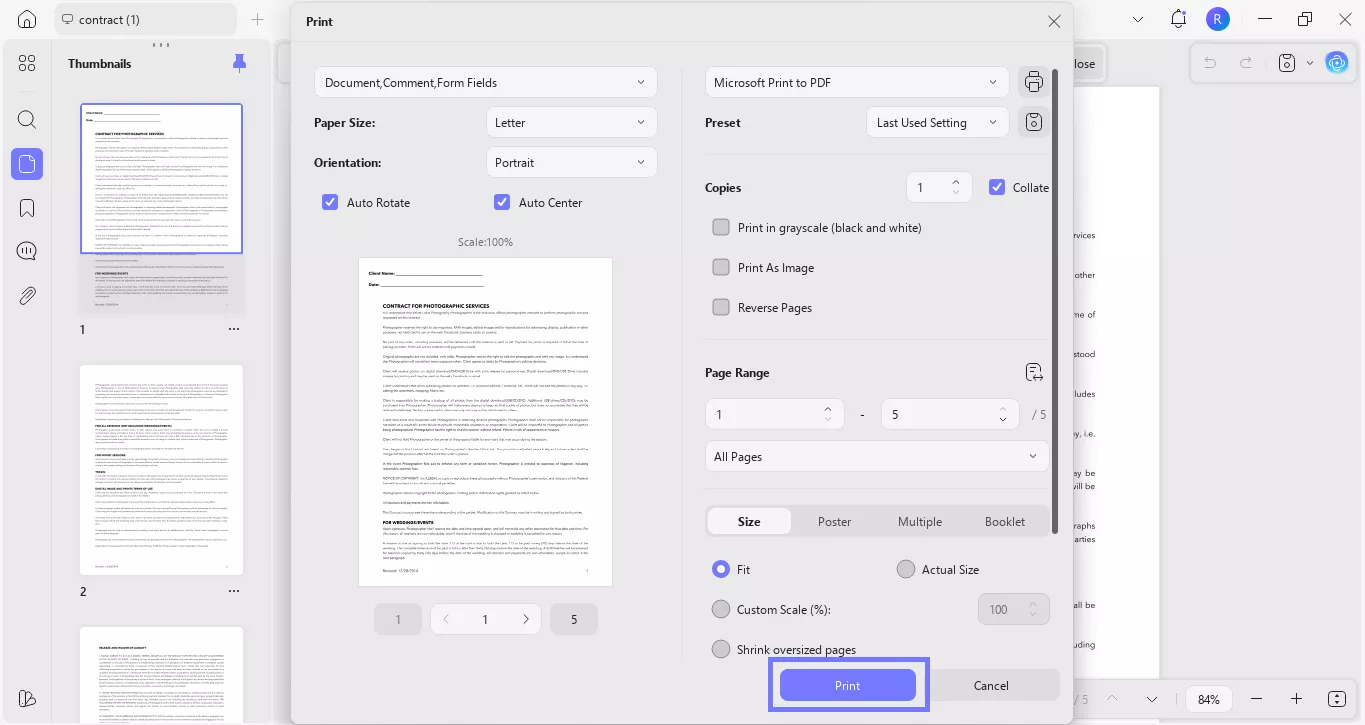
Task: Select page 2 thumbnail in Thumbnails panel
Action: 161,470
